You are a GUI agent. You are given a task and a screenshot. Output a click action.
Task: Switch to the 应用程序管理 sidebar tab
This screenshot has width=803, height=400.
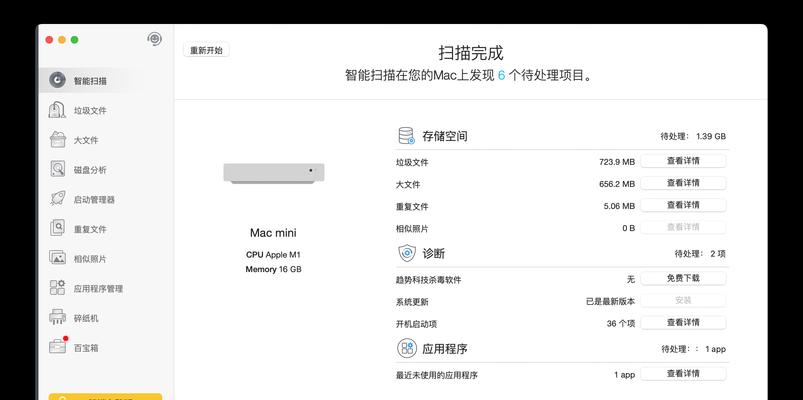click(105, 288)
